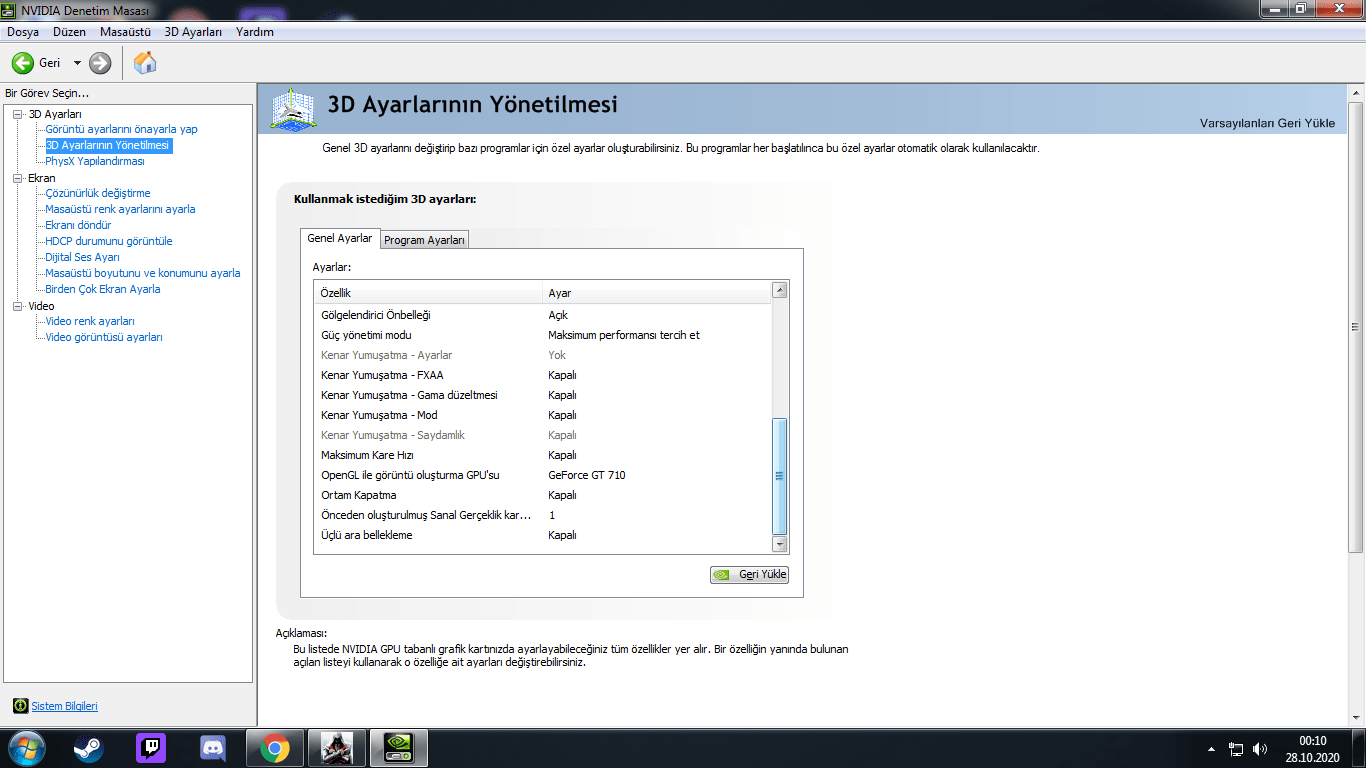This screenshot has width=1366, height=768.
Task: Click the settings list scroll-up arrow
Action: pyautogui.click(x=780, y=291)
